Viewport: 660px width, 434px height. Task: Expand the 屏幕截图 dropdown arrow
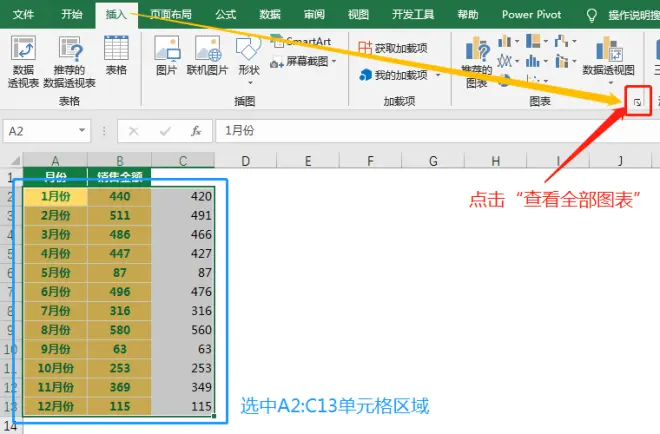[x=334, y=62]
